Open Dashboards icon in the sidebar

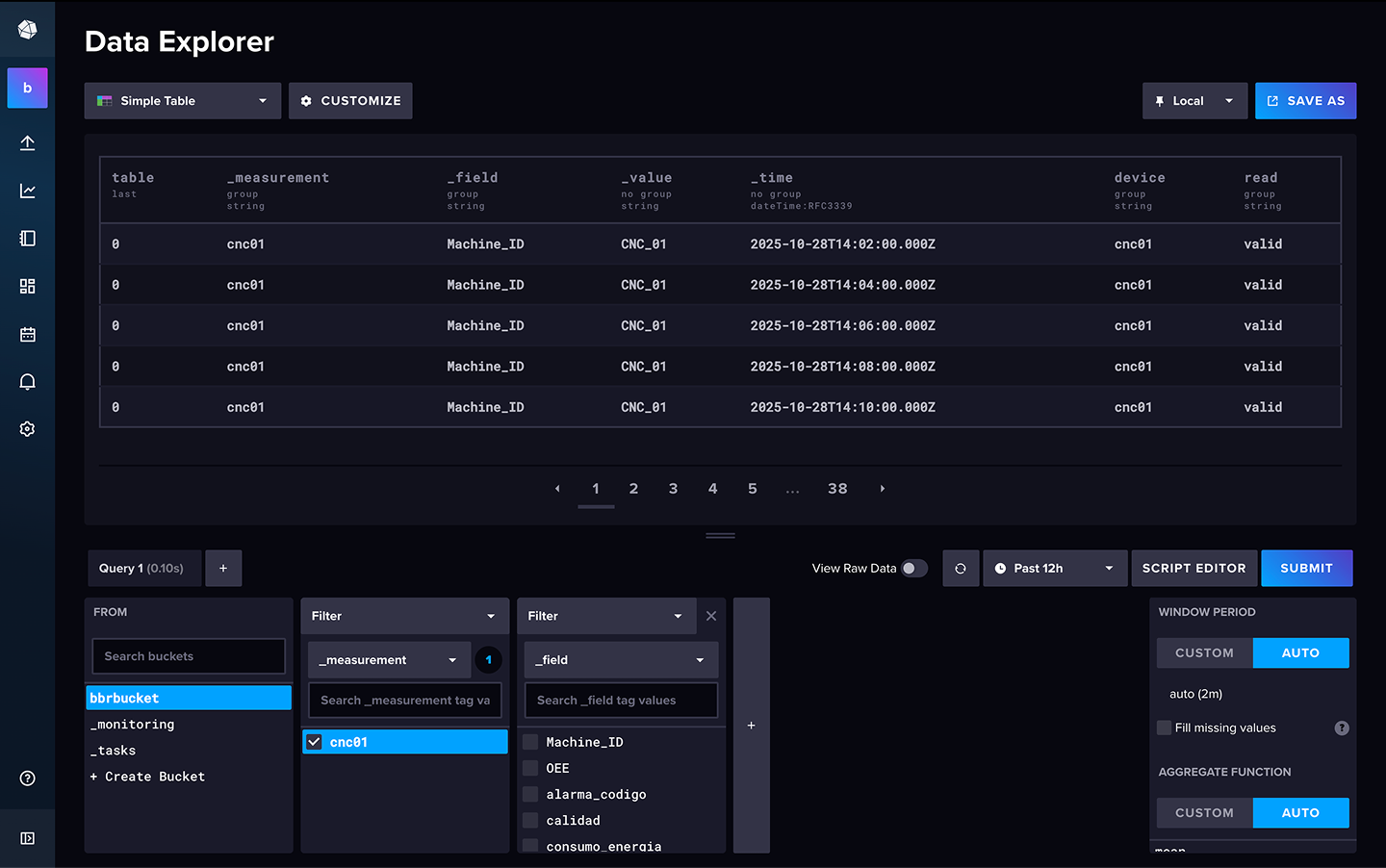(x=27, y=286)
